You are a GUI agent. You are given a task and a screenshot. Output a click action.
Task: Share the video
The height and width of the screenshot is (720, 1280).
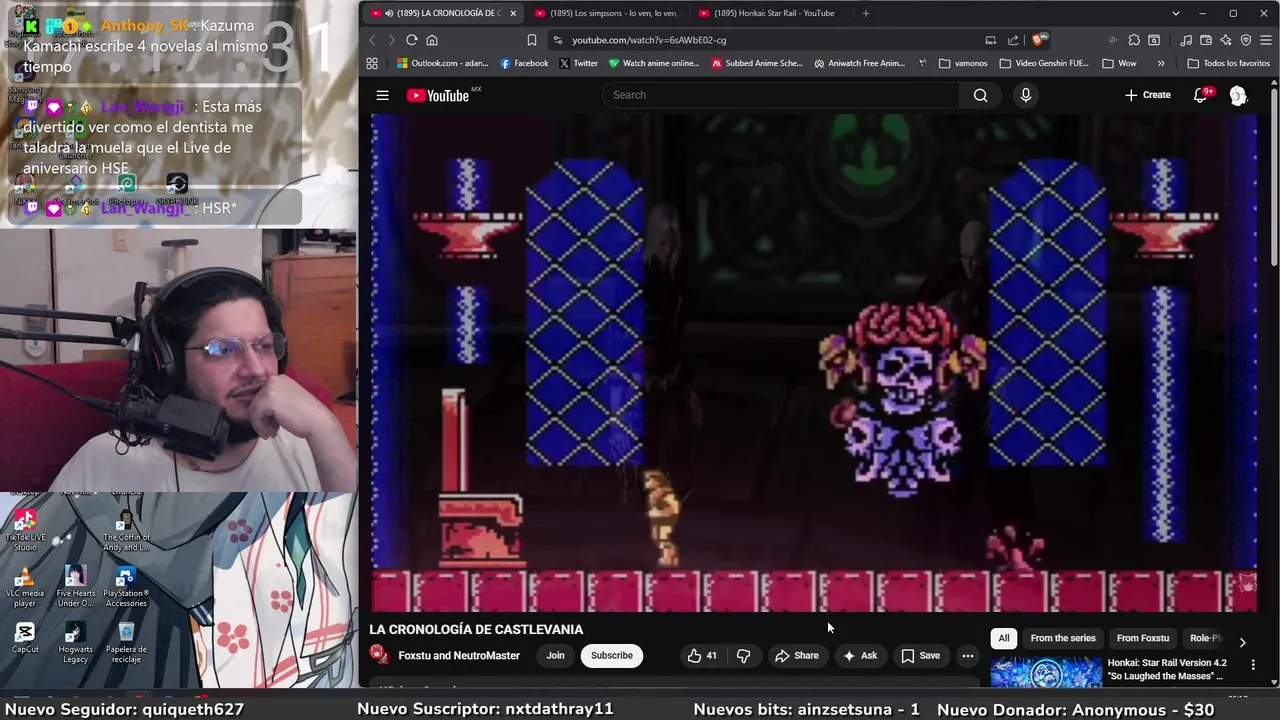[x=796, y=656]
